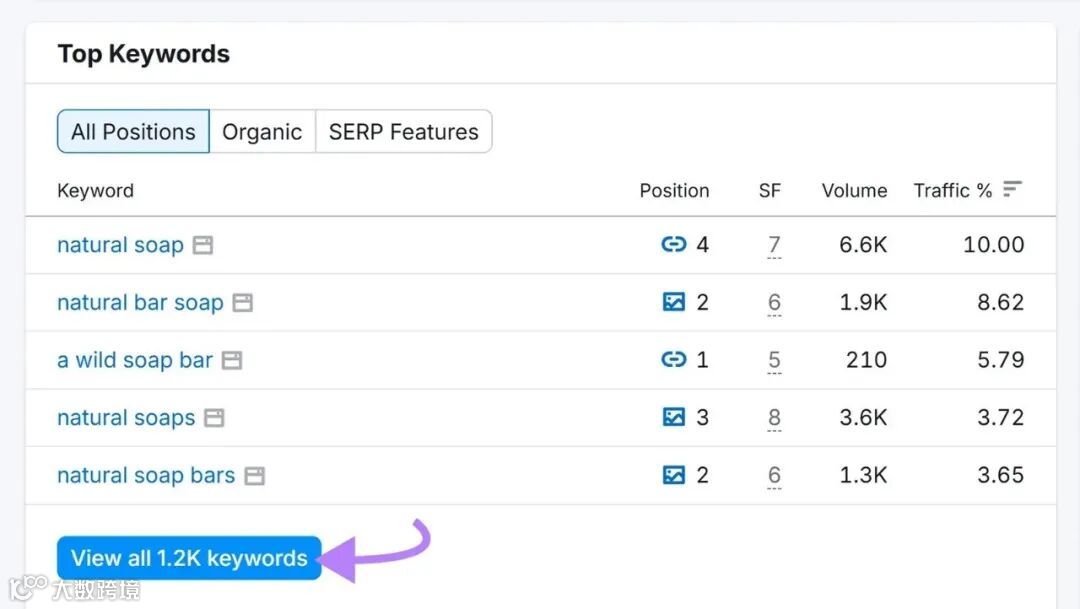Switch to the Organic tab
1080x609 pixels.
262,132
